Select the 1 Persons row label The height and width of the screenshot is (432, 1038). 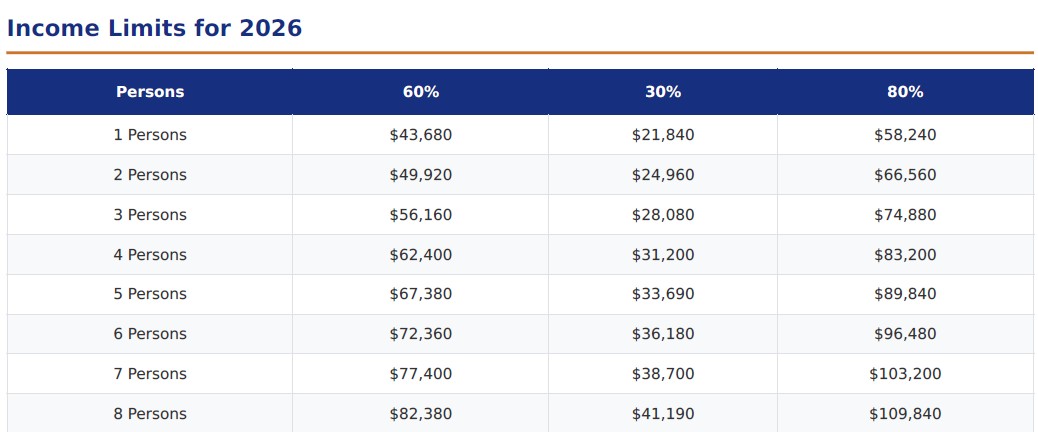[x=150, y=135]
